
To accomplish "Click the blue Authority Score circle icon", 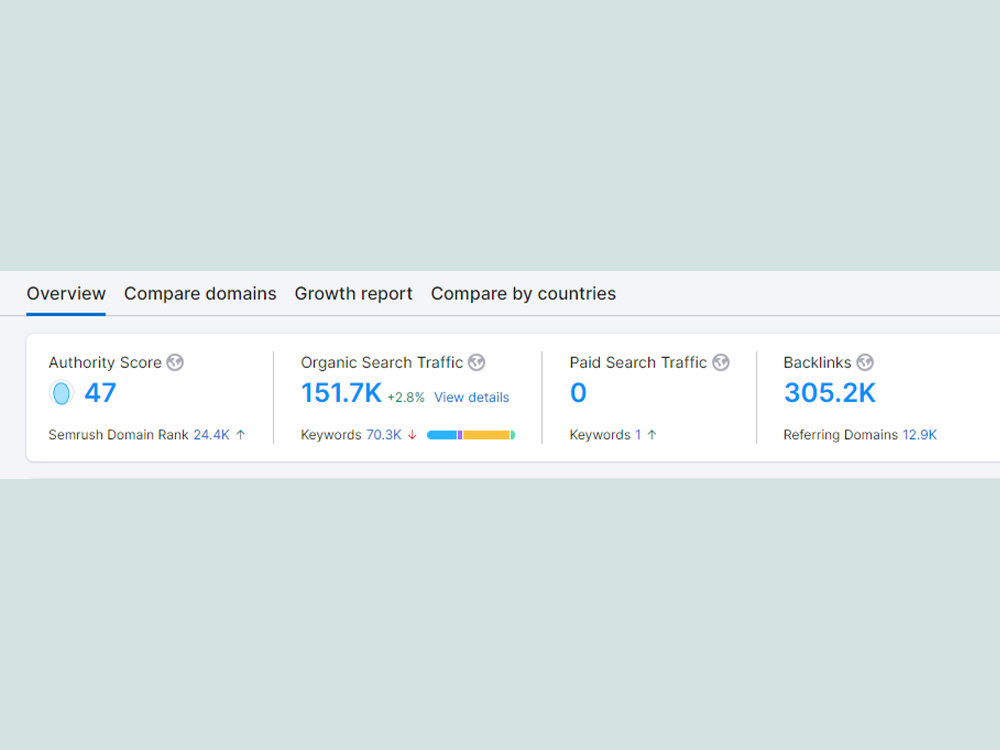I will (61, 393).
